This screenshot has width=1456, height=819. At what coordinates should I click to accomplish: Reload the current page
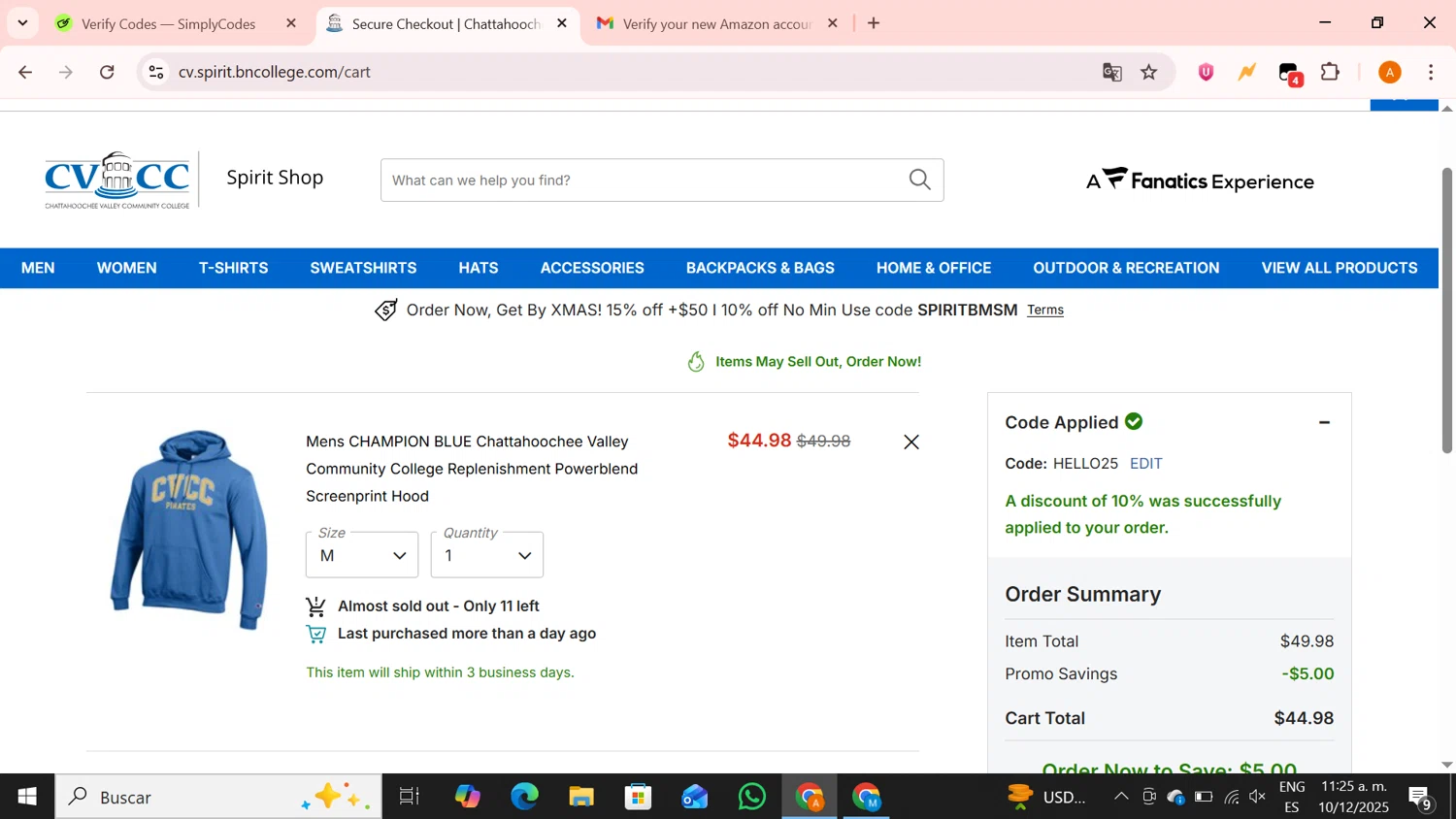[107, 72]
